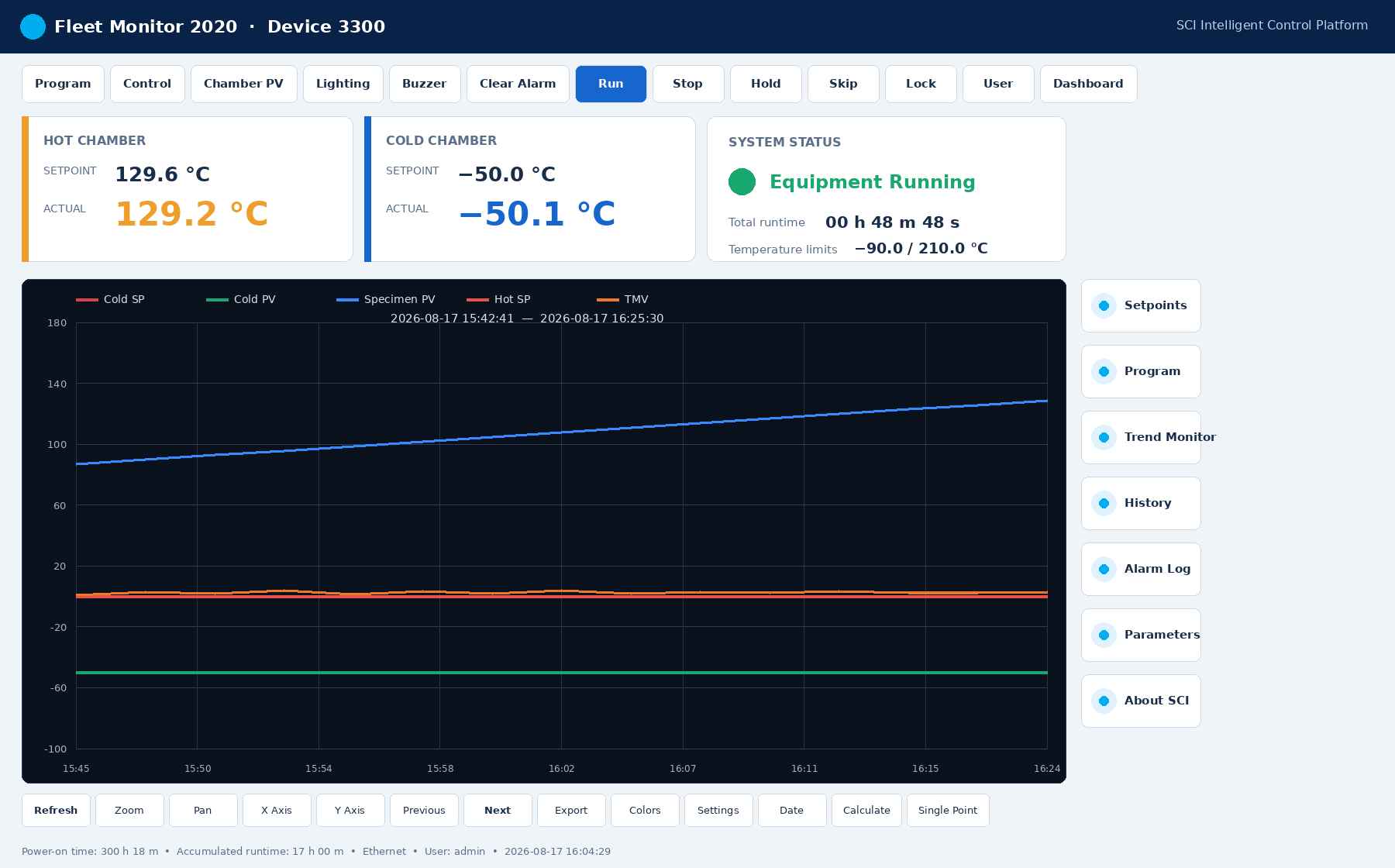Screen dimensions: 1395x868
Task: Select the chart Pan tool
Action: coord(203,810)
